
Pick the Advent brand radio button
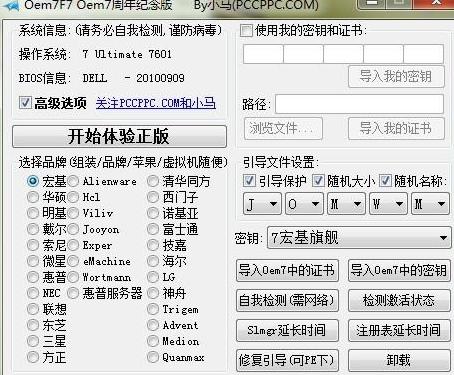pyautogui.click(x=153, y=325)
